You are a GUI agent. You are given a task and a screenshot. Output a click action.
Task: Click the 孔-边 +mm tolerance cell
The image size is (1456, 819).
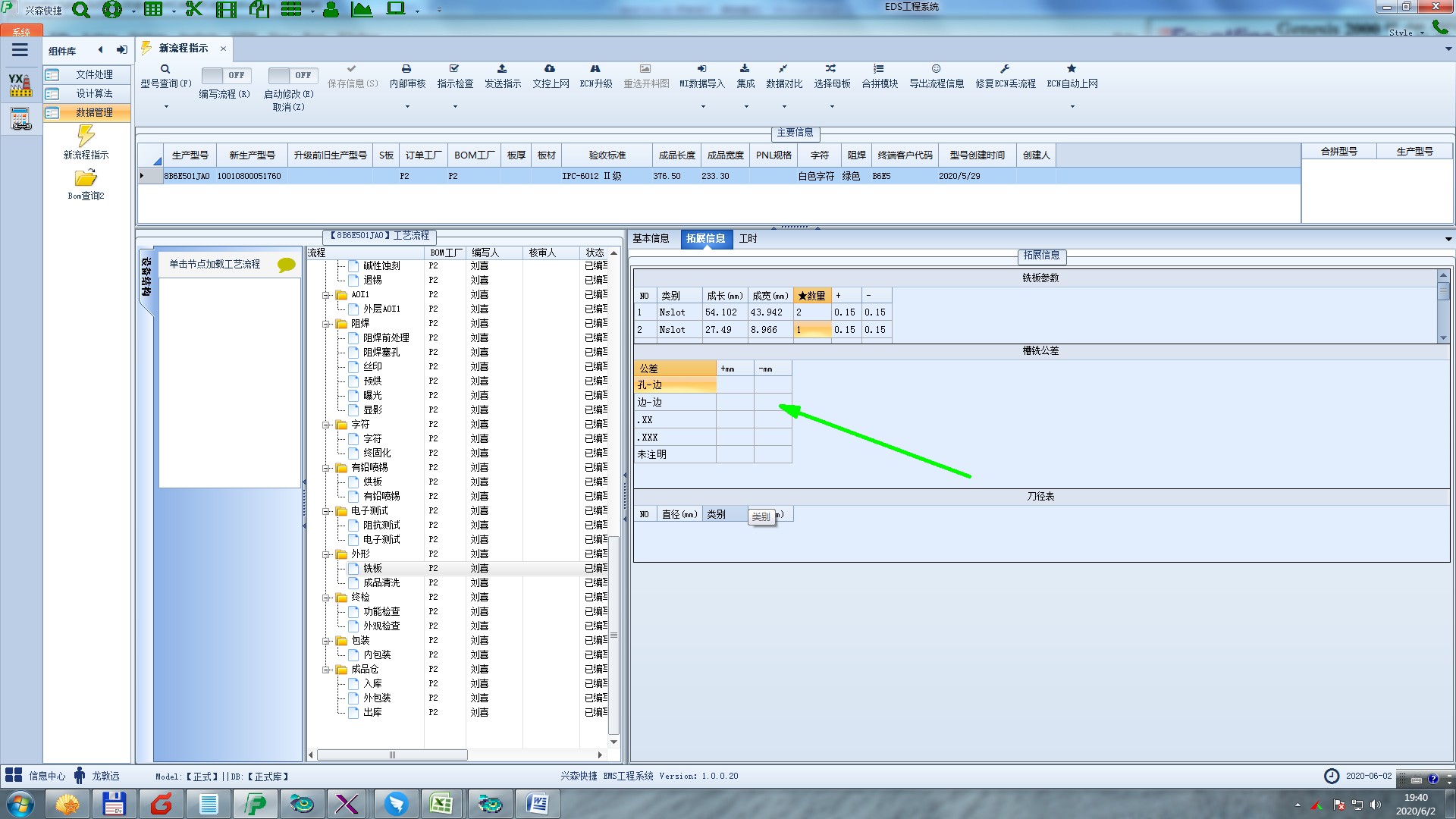pos(735,385)
